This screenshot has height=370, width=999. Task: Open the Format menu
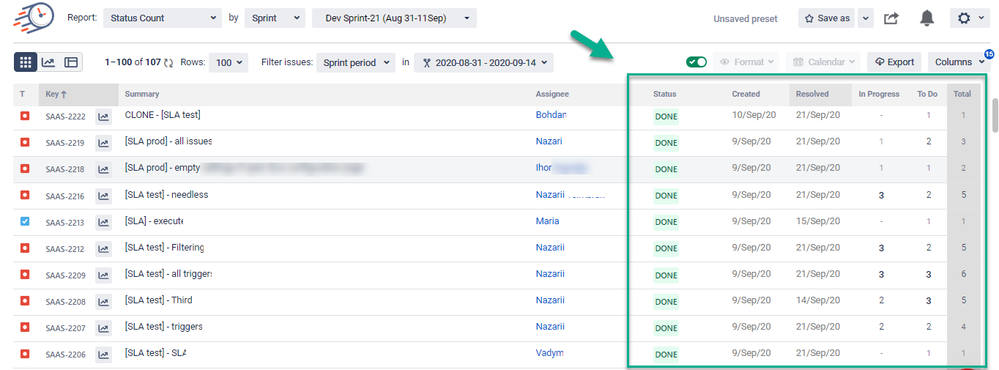pos(747,62)
